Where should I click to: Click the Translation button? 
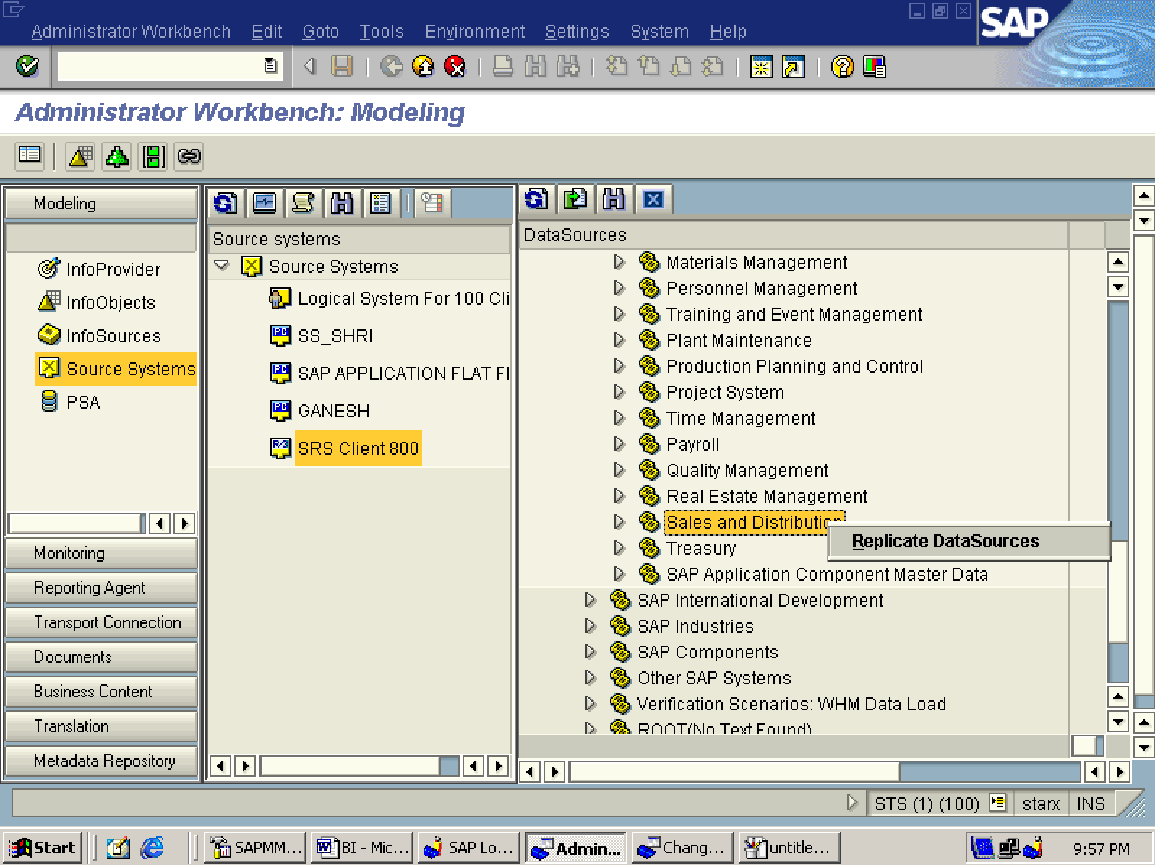coord(102,726)
